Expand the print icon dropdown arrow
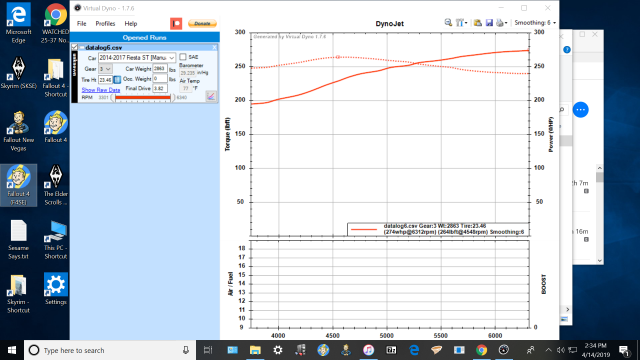The height and width of the screenshot is (360, 640). [506, 23]
